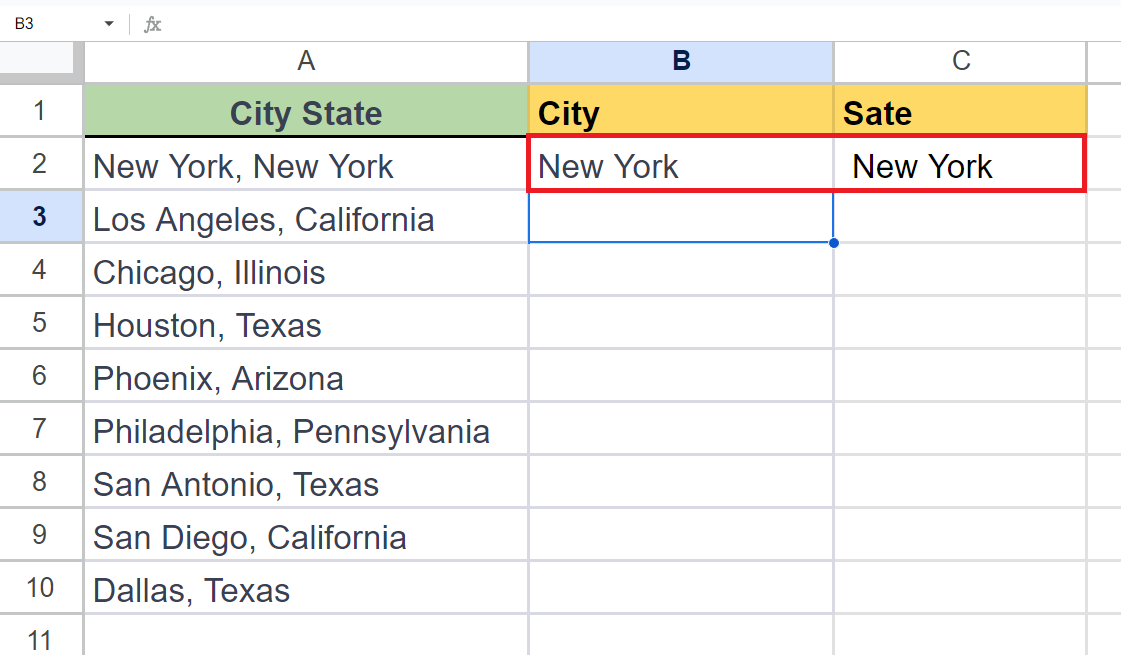Select row number 3

point(41,218)
